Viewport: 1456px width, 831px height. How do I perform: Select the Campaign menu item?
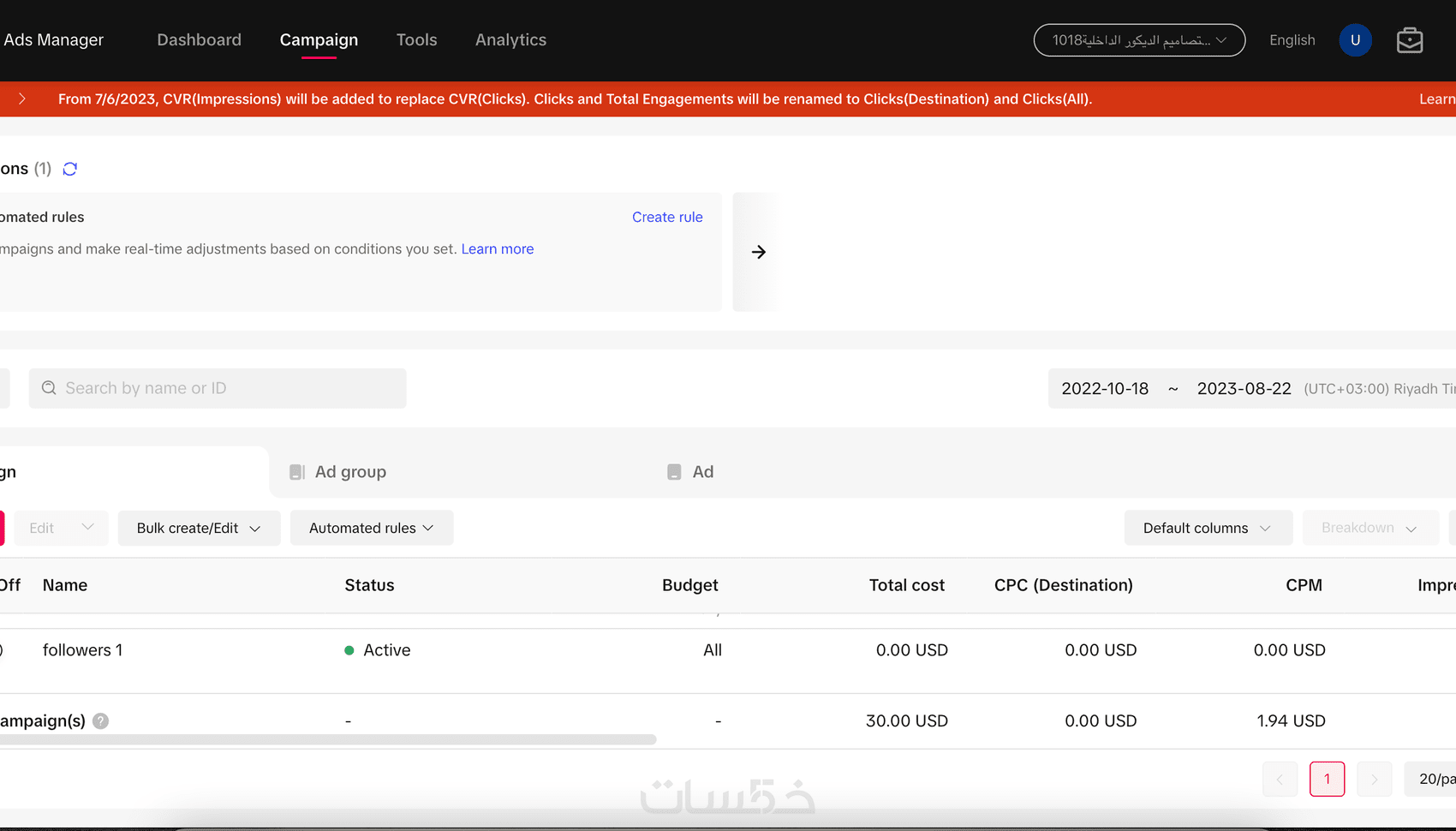click(x=319, y=40)
